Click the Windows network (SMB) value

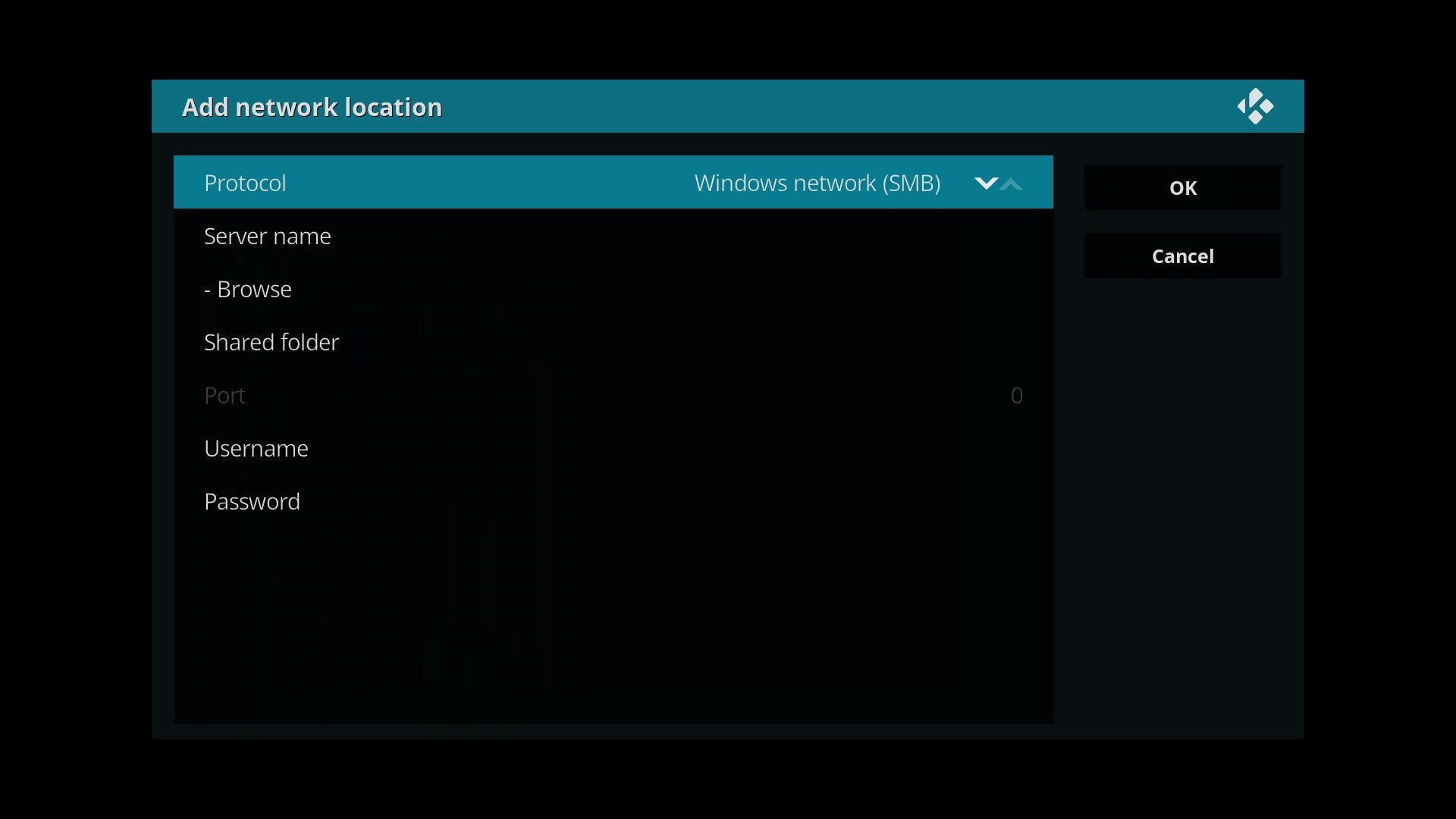tap(817, 184)
